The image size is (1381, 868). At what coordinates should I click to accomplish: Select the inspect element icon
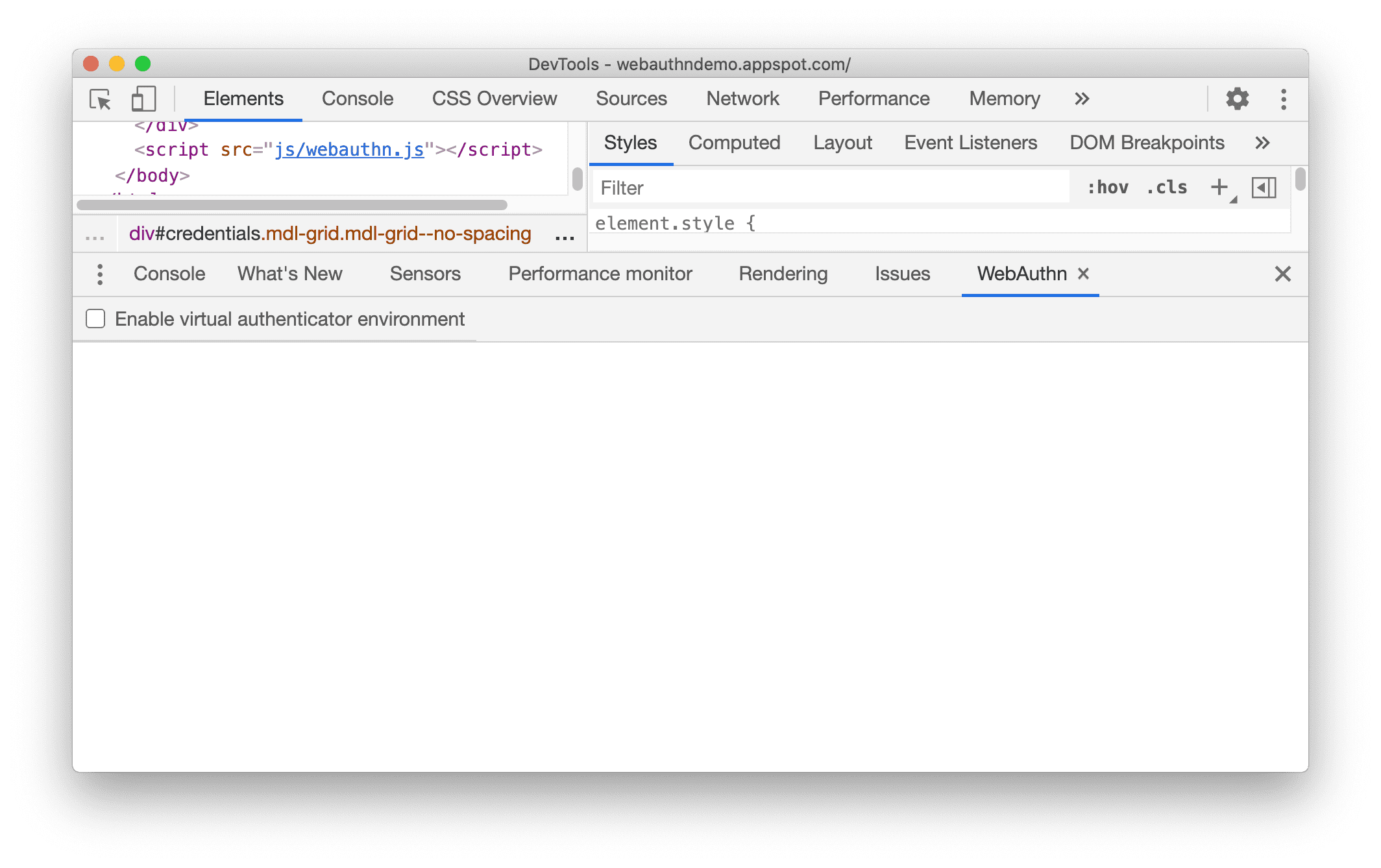pos(101,99)
